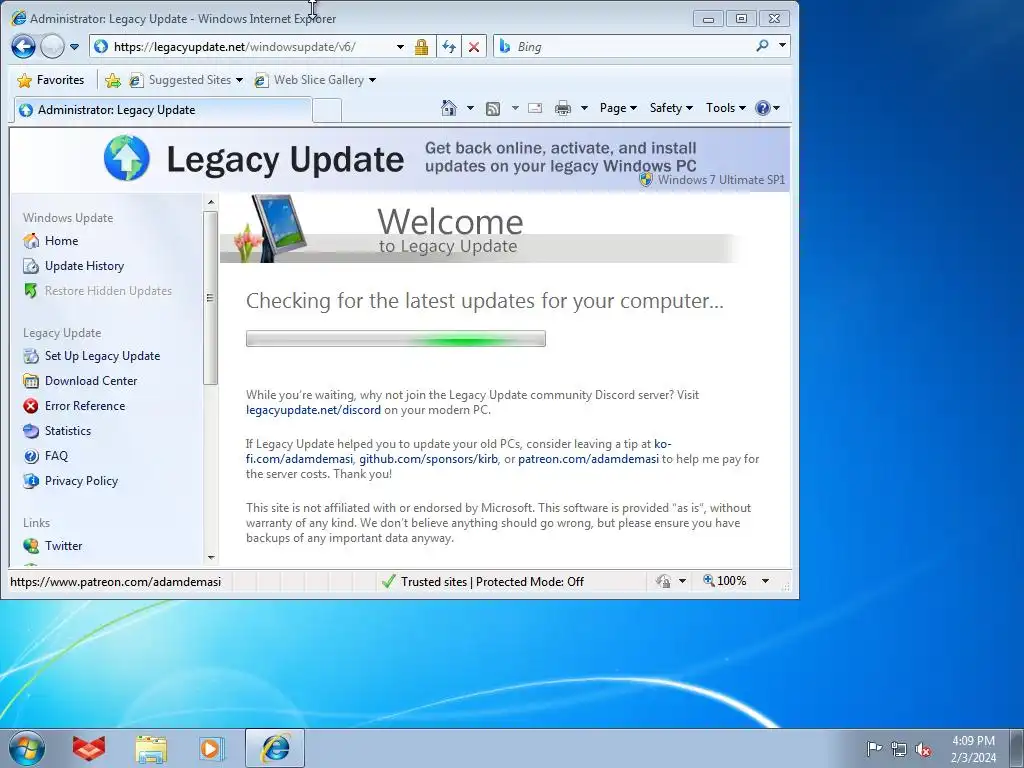The height and width of the screenshot is (768, 1024).
Task: Select the Administrator: Legacy Update tab
Action: click(162, 110)
